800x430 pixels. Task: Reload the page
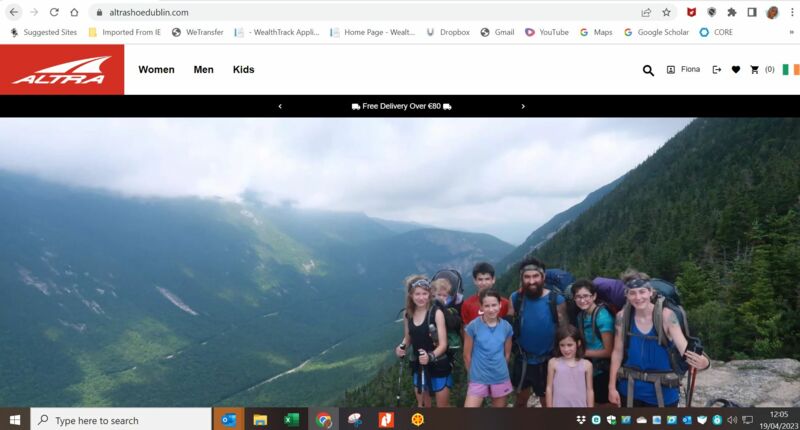coord(54,12)
